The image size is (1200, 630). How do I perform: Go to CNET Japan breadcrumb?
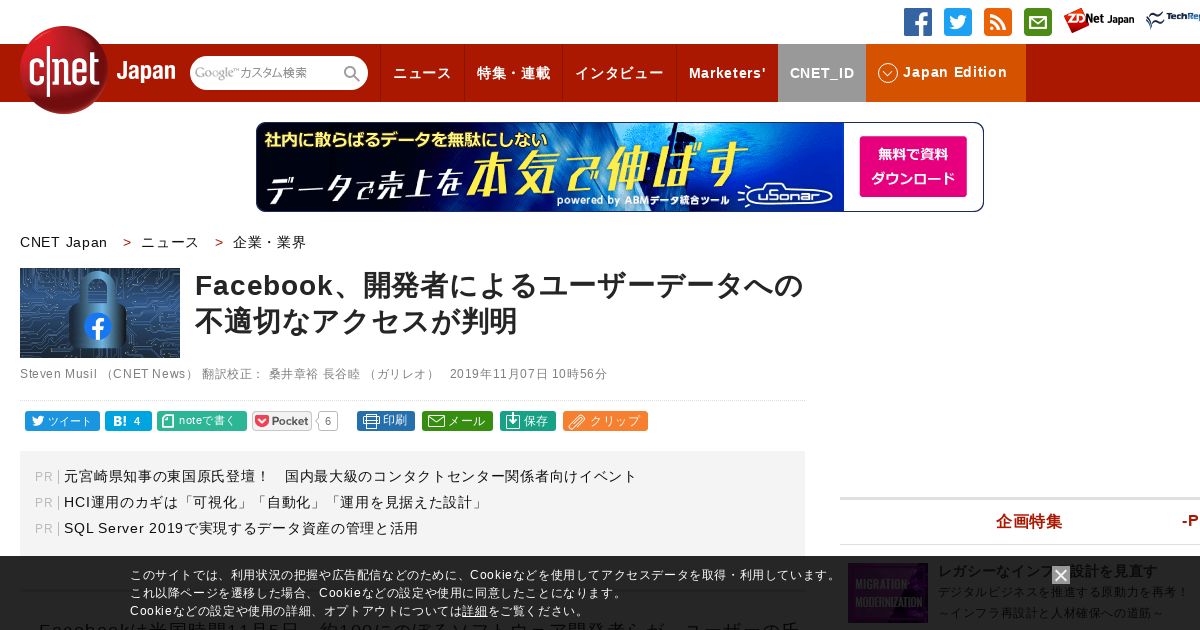tap(63, 242)
